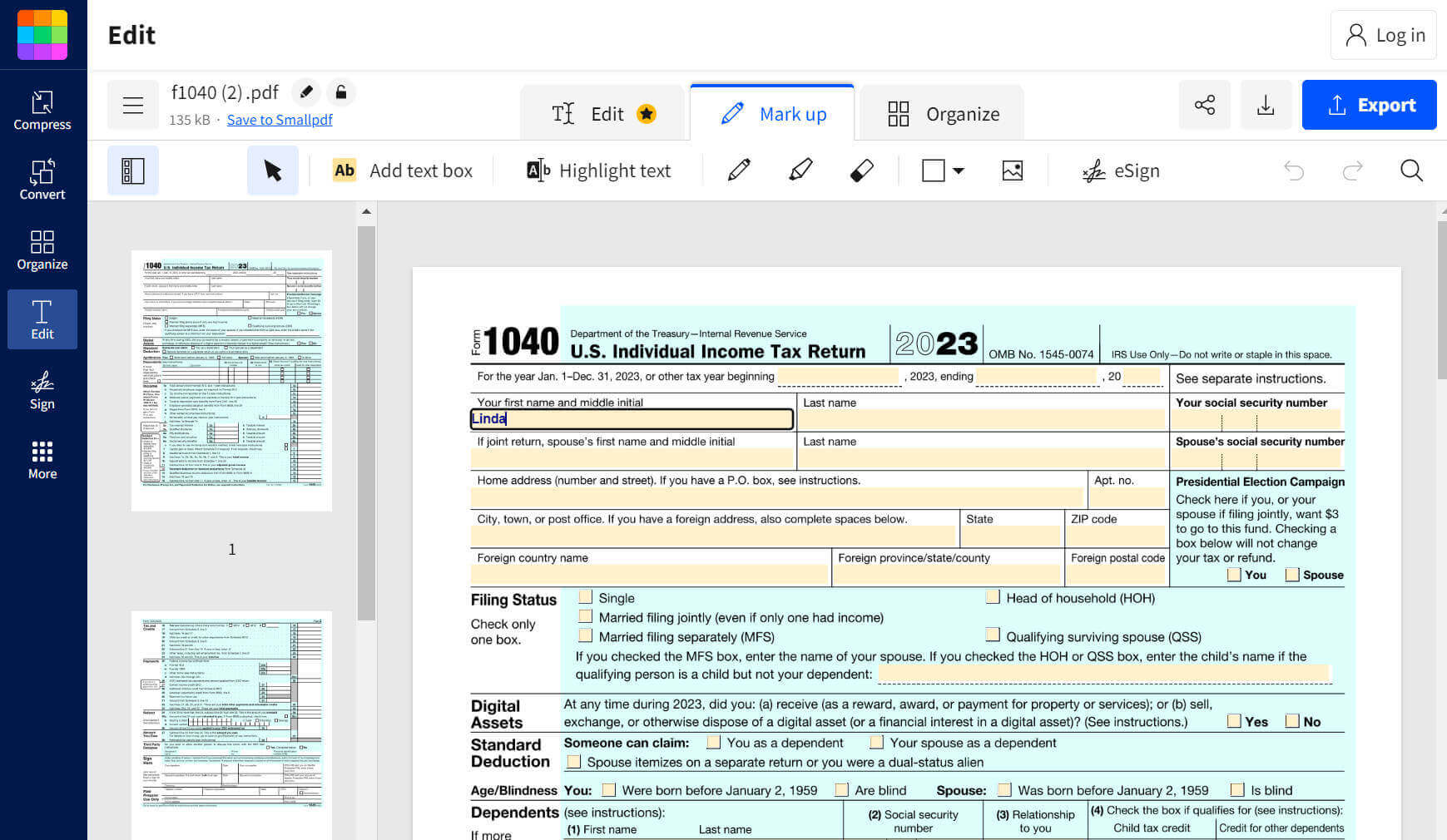Select the Compress tool in the sidebar
The width and height of the screenshot is (1447, 840).
tap(42, 111)
